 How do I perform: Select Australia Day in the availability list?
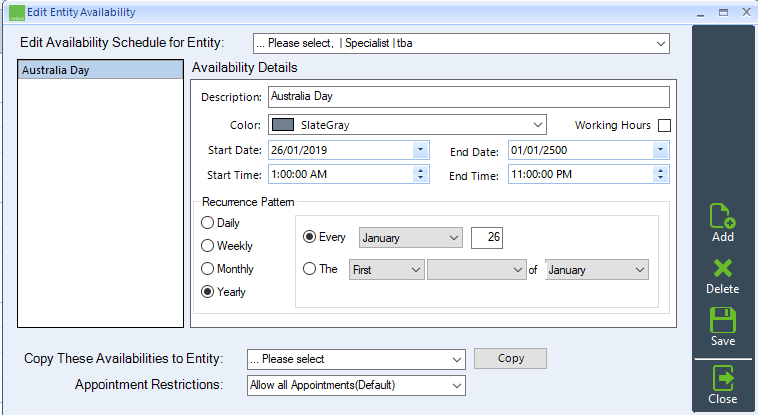point(101,70)
